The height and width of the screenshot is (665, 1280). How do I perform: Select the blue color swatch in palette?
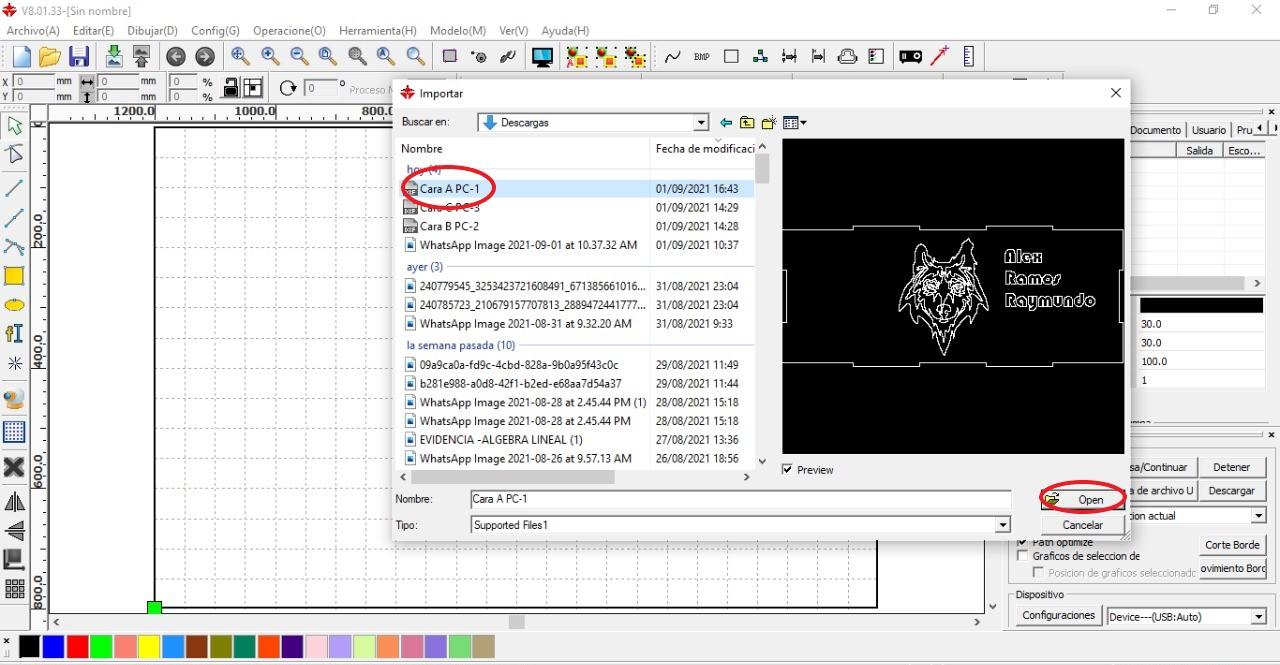[x=54, y=647]
